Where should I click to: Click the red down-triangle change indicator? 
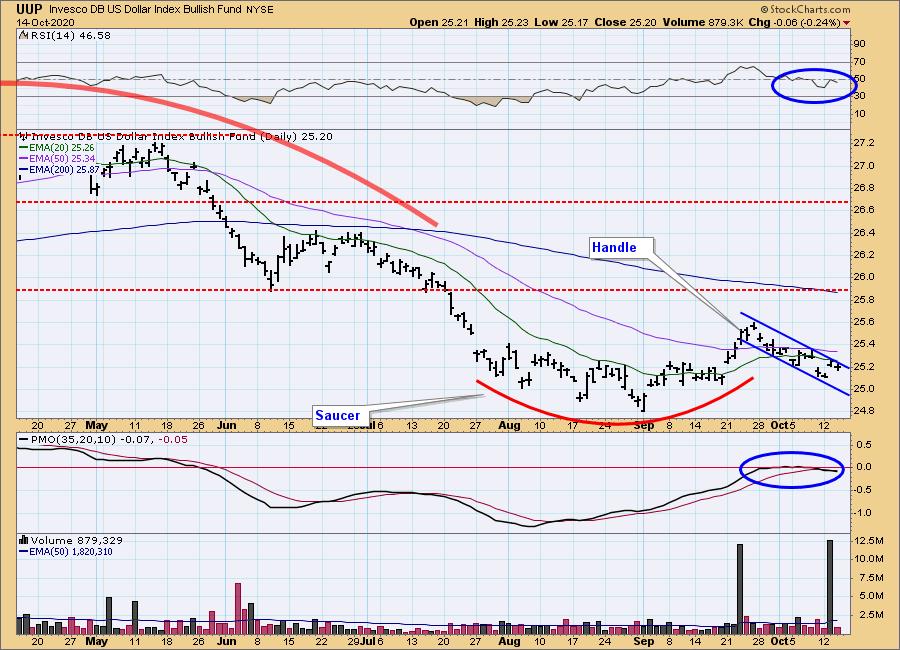coord(847,23)
